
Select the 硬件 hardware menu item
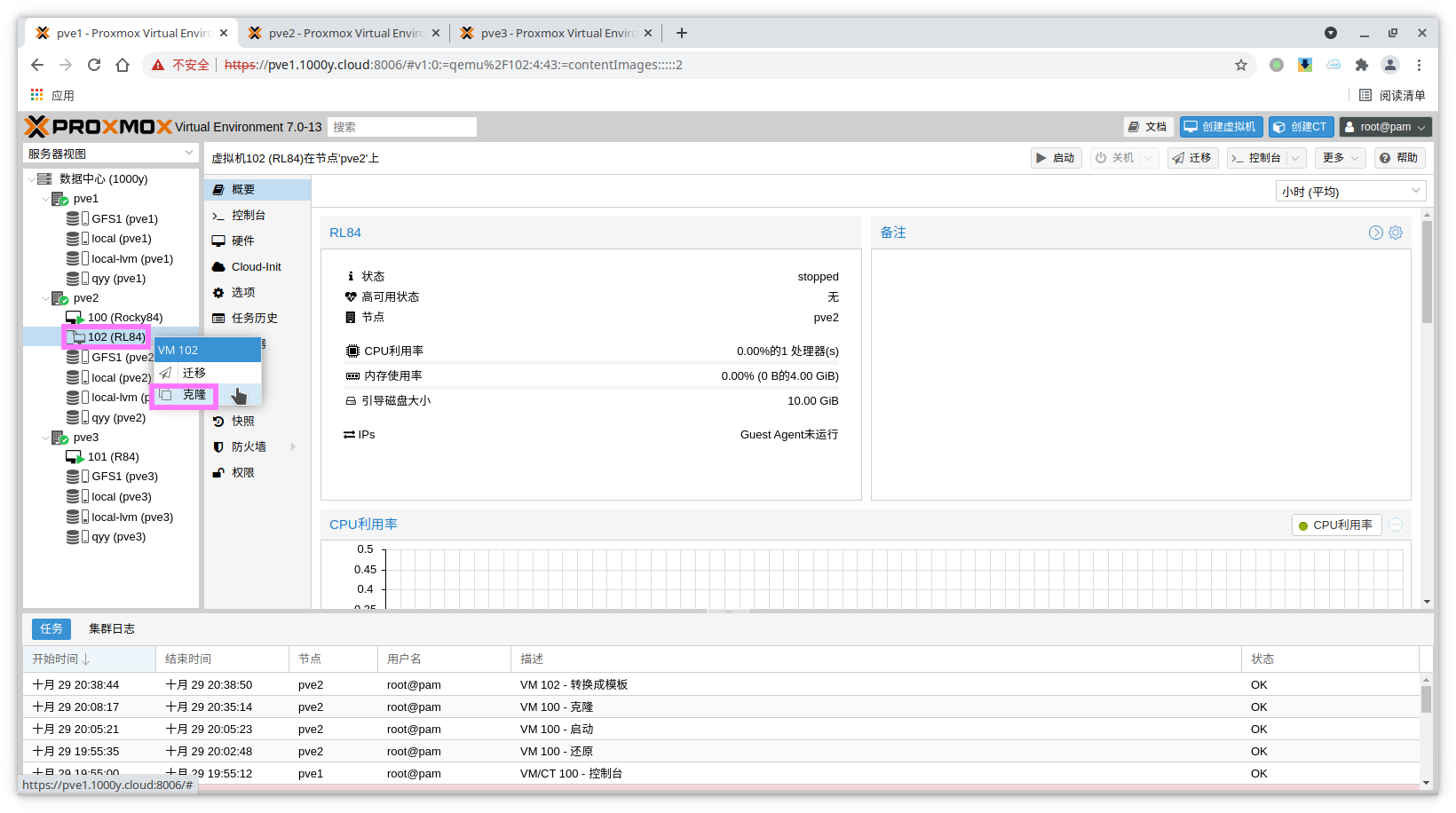(x=242, y=241)
